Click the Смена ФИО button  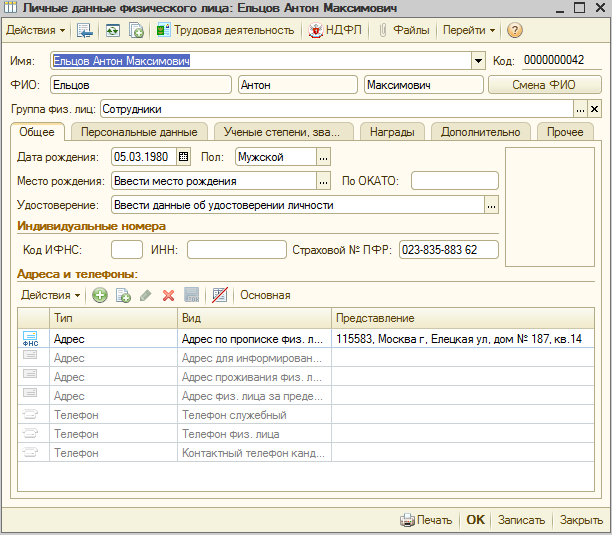[x=544, y=85]
